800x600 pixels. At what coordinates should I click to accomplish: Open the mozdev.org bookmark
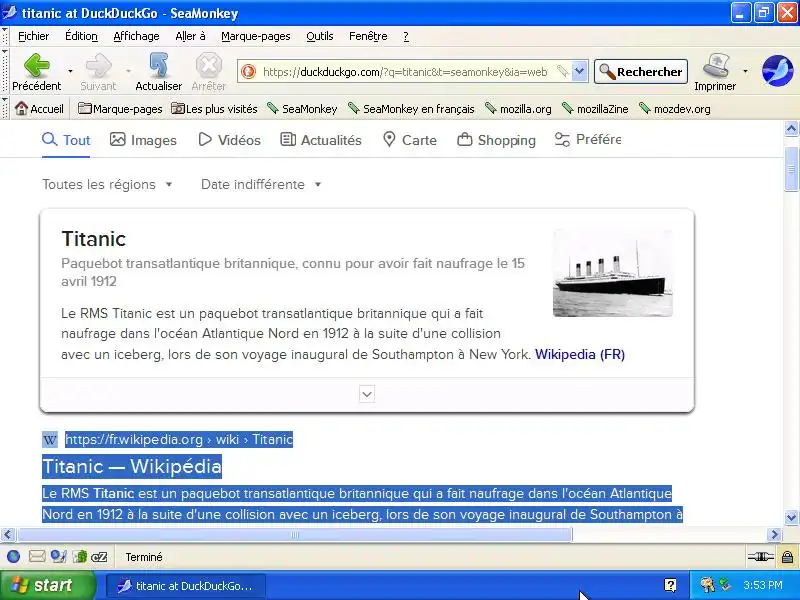pyautogui.click(x=674, y=109)
